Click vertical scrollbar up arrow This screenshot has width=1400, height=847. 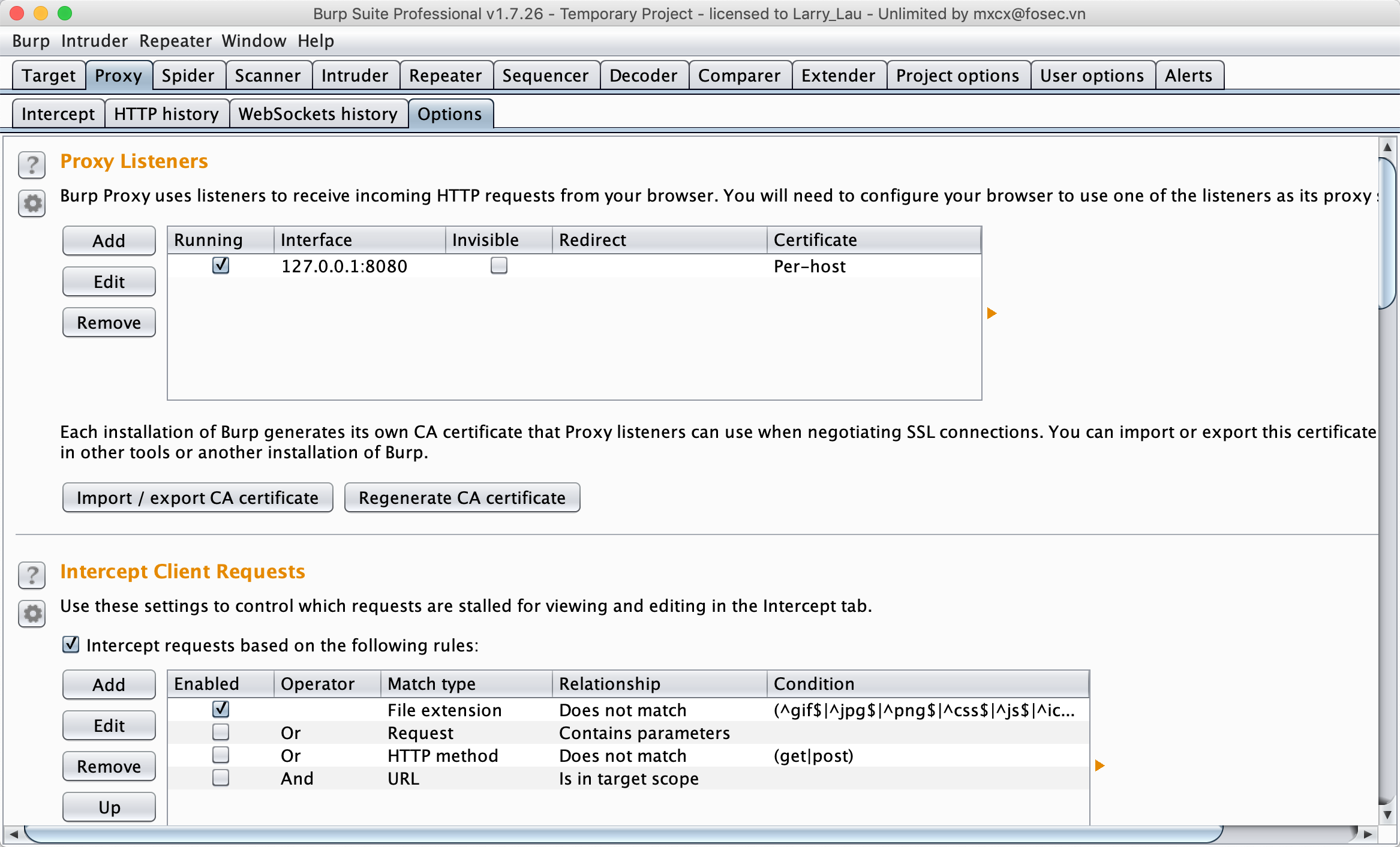point(1387,148)
